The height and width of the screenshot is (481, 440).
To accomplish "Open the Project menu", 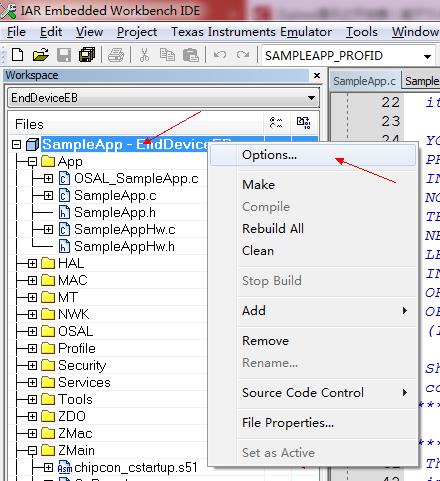I will 137,32.
